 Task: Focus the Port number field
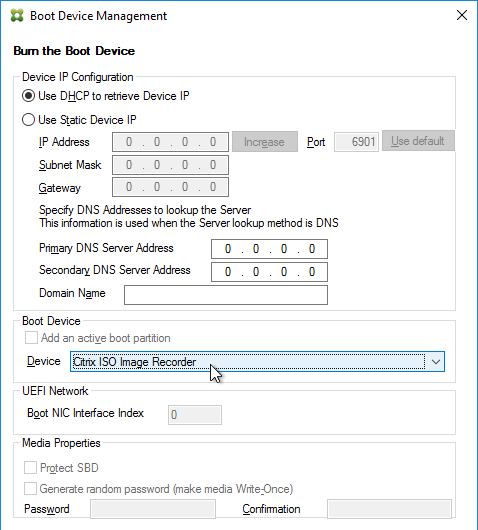pyautogui.click(x=356, y=142)
